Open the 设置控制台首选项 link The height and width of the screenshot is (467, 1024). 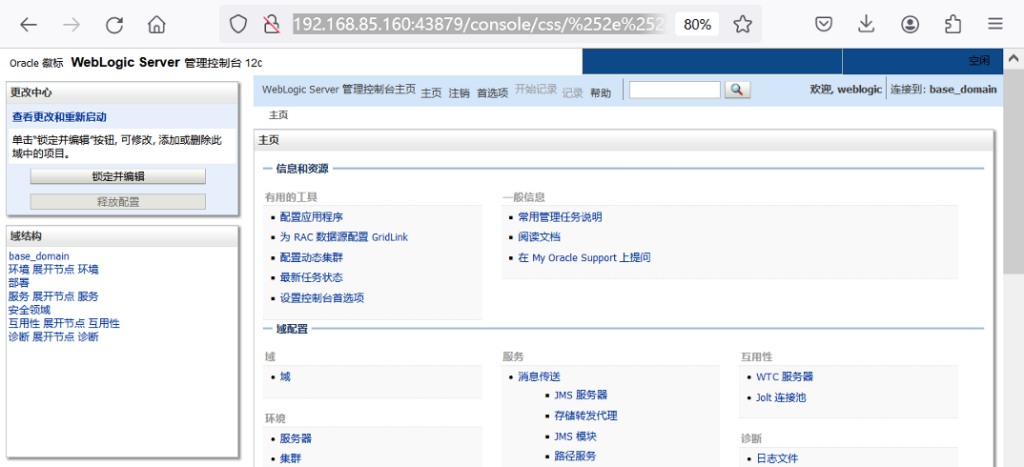tap(322, 298)
